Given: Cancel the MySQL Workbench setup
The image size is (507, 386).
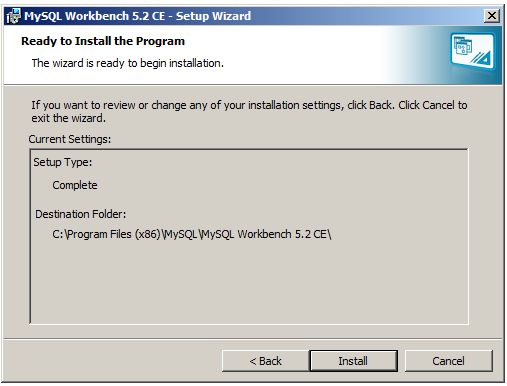Looking at the screenshot, I should point(448,361).
